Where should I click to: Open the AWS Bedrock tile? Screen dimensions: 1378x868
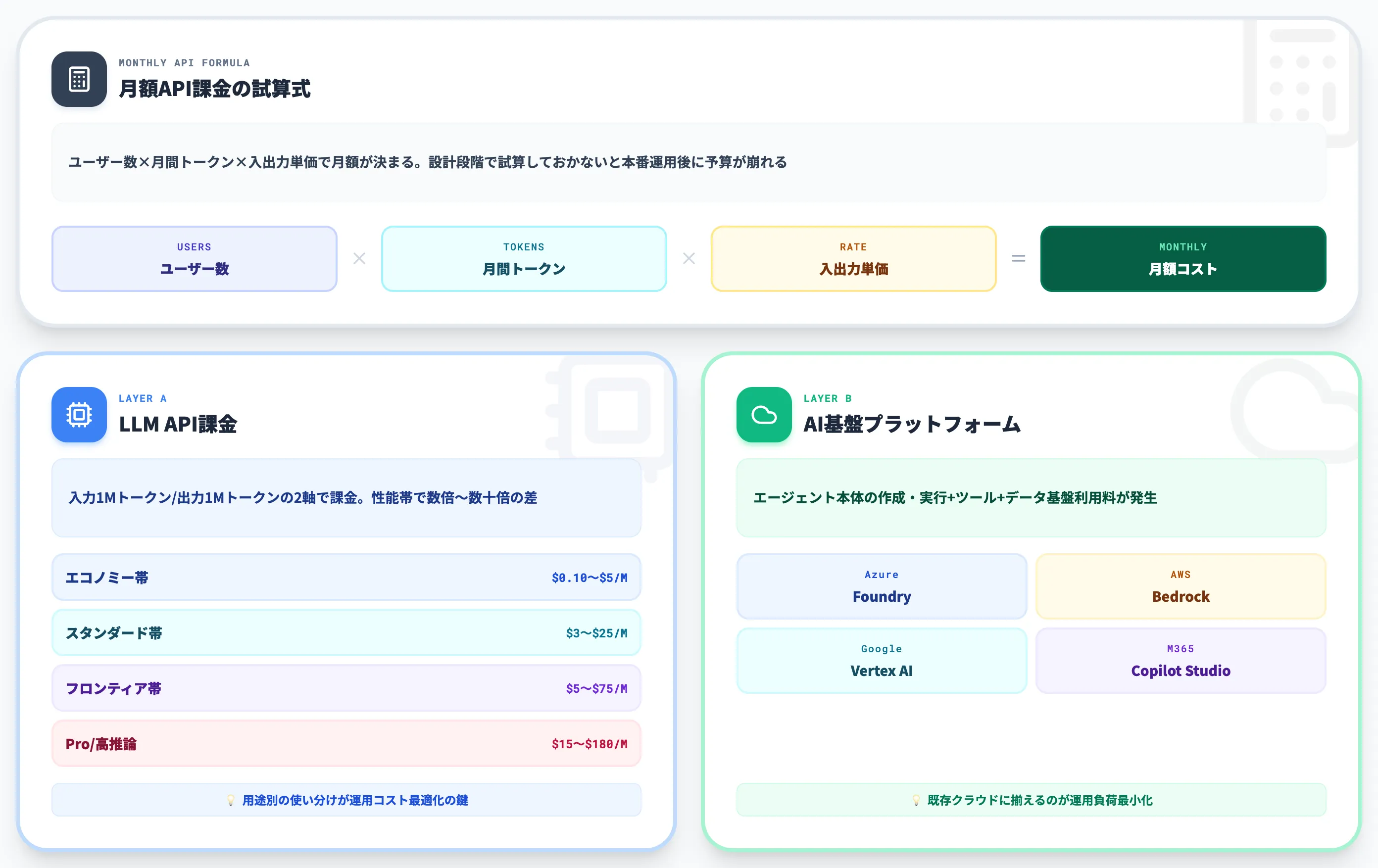pos(1181,586)
